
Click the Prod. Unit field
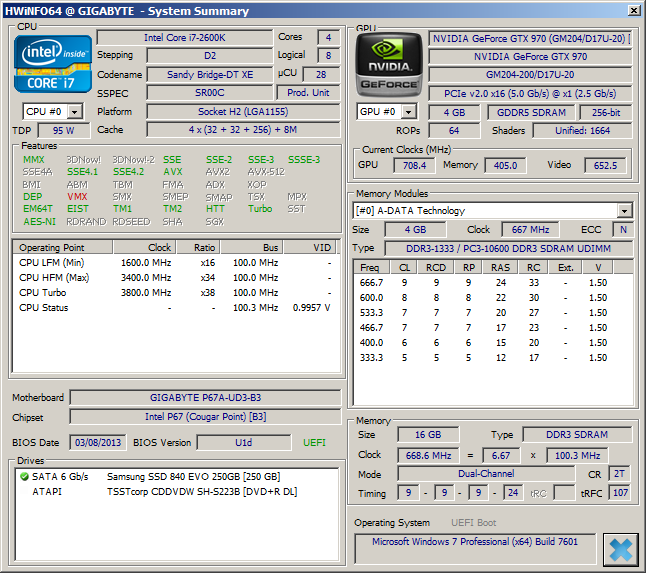point(308,93)
